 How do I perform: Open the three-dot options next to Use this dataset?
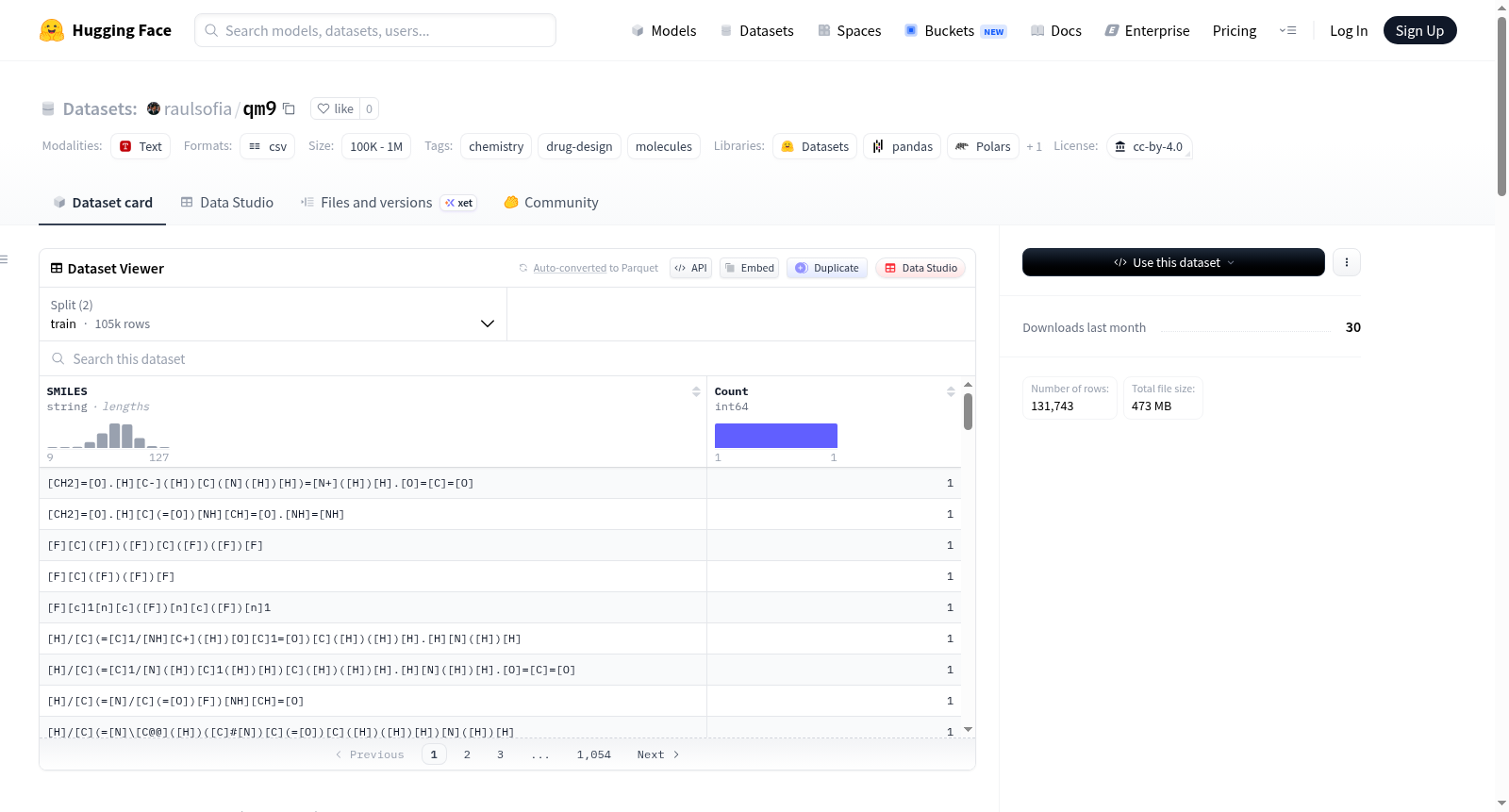coord(1347,262)
